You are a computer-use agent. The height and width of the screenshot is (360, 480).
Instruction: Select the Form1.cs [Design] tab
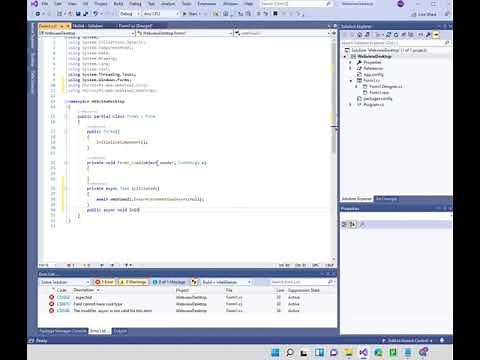(x=135, y=26)
